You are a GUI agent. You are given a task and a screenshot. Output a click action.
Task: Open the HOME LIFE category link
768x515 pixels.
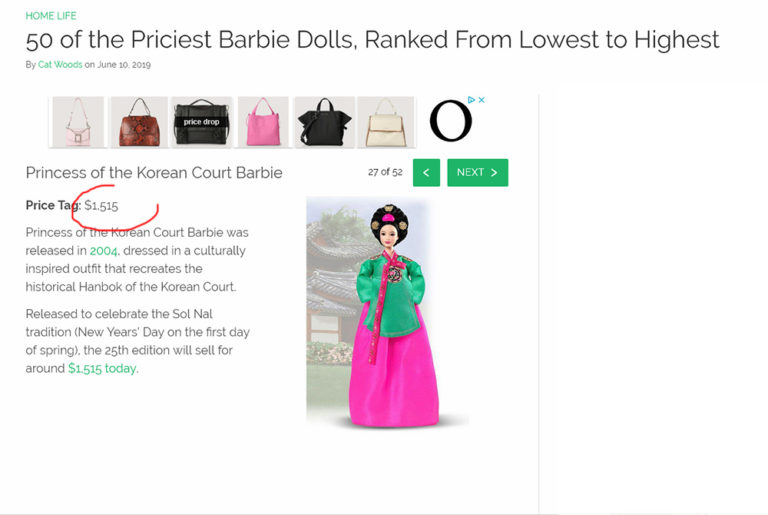click(x=51, y=16)
